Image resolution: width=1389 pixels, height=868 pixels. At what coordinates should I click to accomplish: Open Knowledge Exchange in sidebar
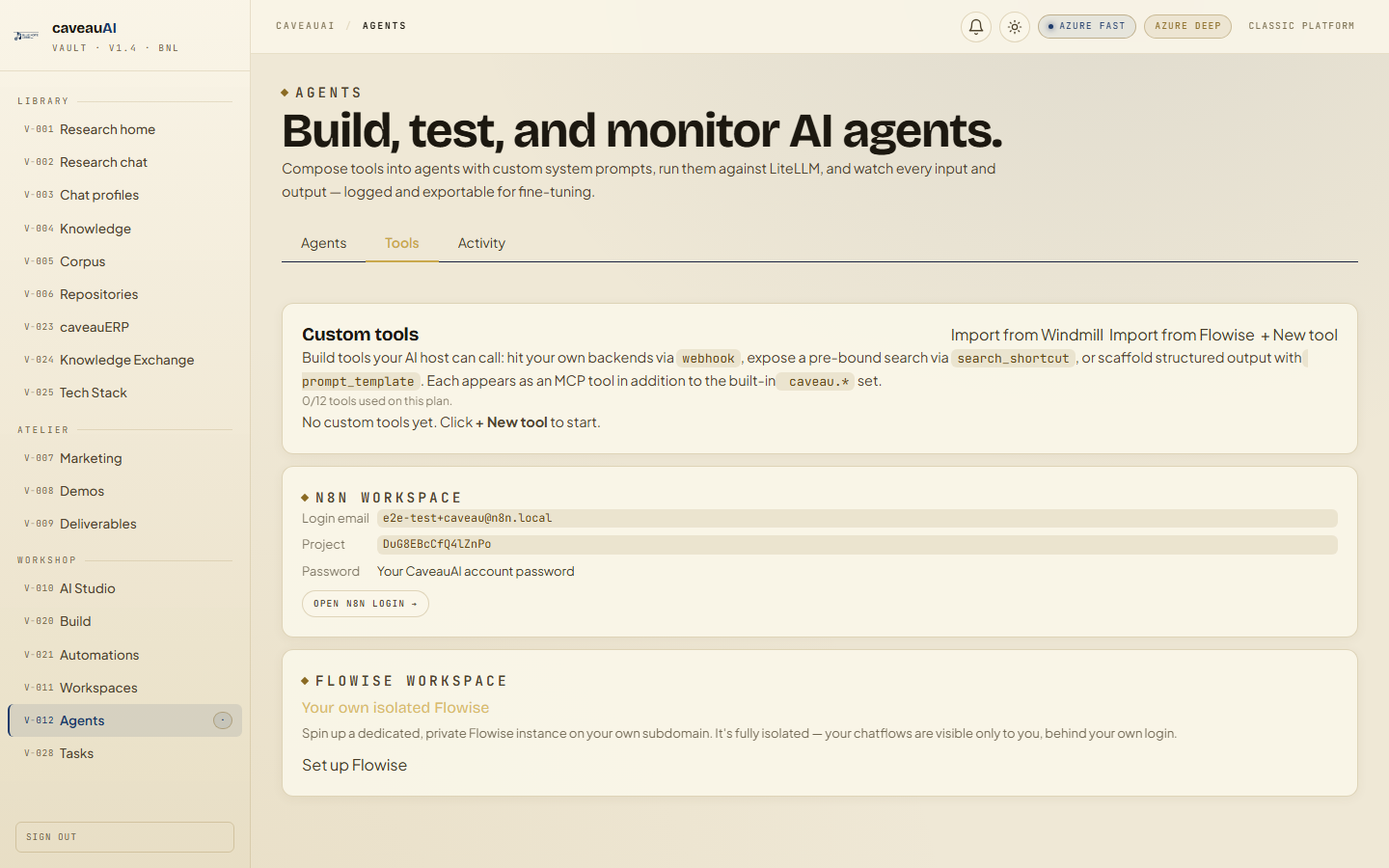click(124, 360)
